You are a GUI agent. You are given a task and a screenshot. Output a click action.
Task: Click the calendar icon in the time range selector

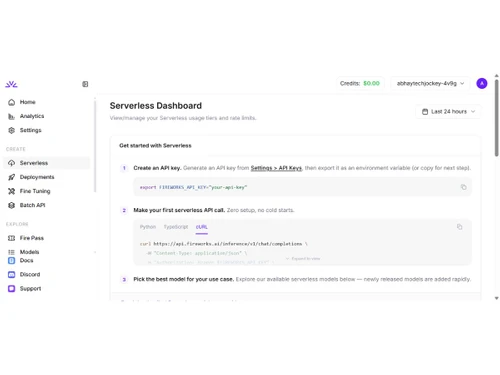(425, 112)
